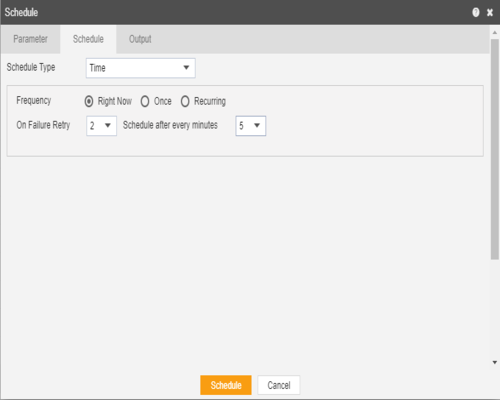Click the vertical scrollbar thumb
The height and width of the screenshot is (400, 500).
[495, 149]
